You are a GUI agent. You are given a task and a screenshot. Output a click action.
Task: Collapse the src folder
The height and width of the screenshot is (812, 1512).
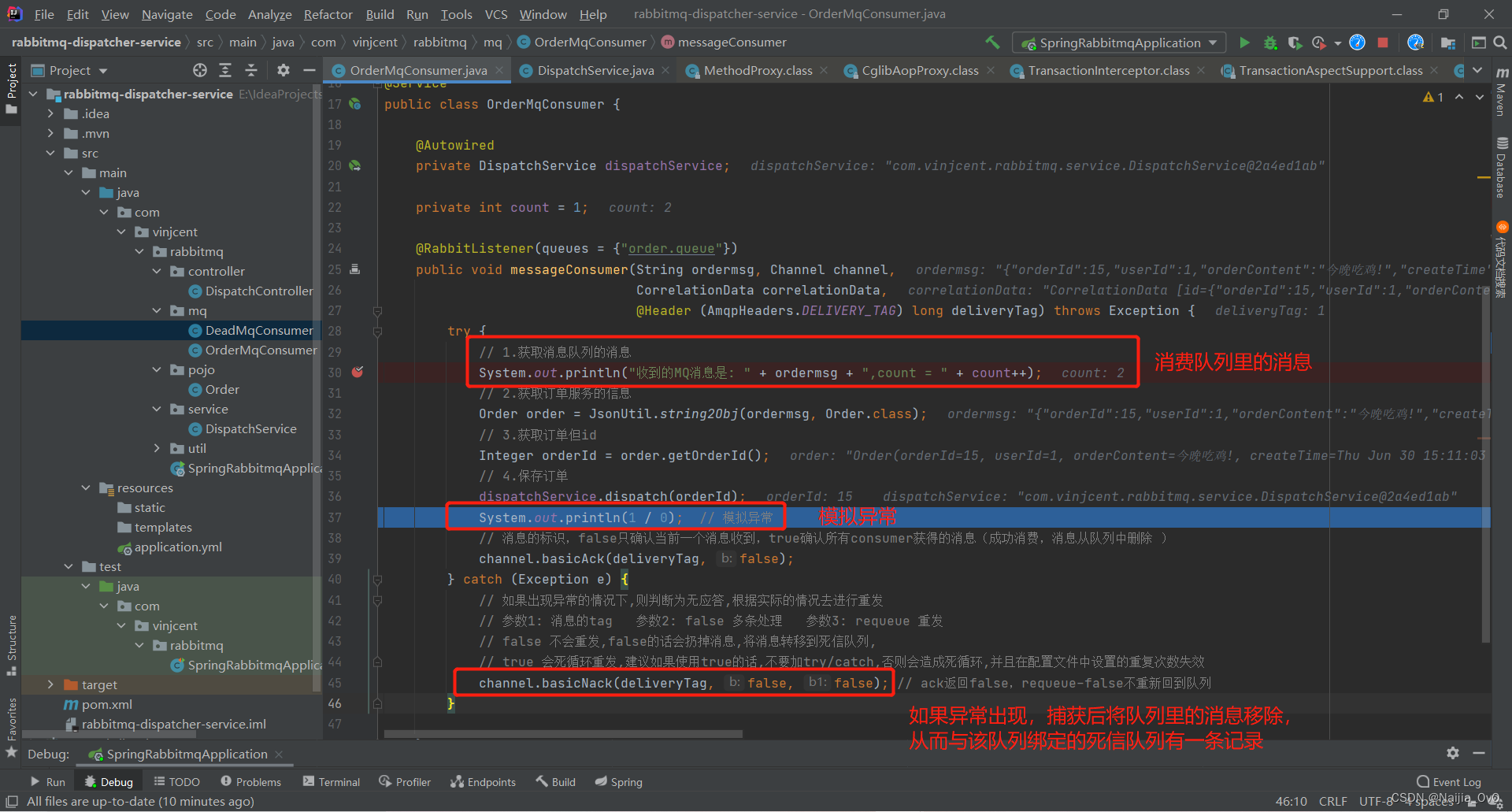pyautogui.click(x=50, y=153)
